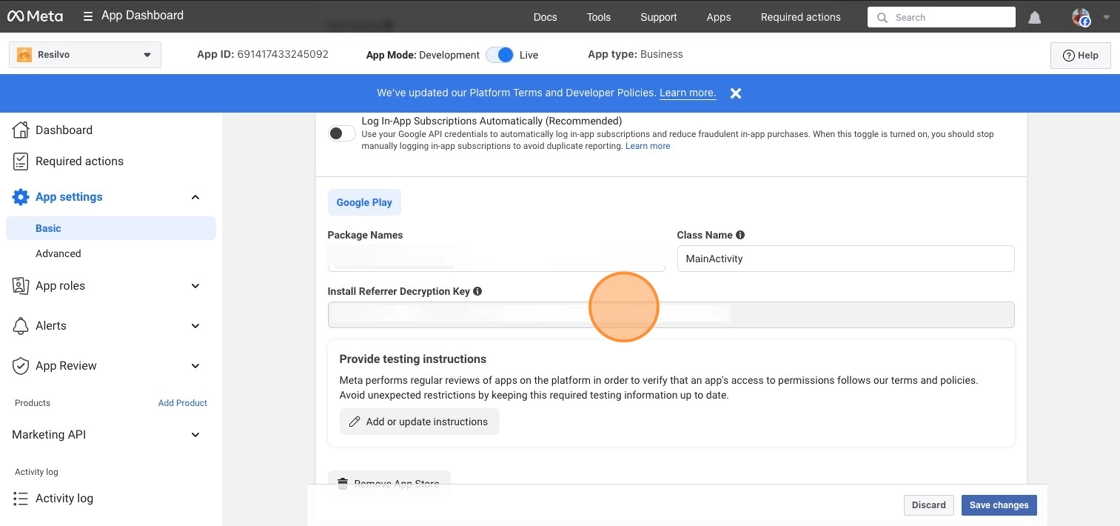The width and height of the screenshot is (1120, 526).
Task: Click Add or update instructions button
Action: [419, 422]
